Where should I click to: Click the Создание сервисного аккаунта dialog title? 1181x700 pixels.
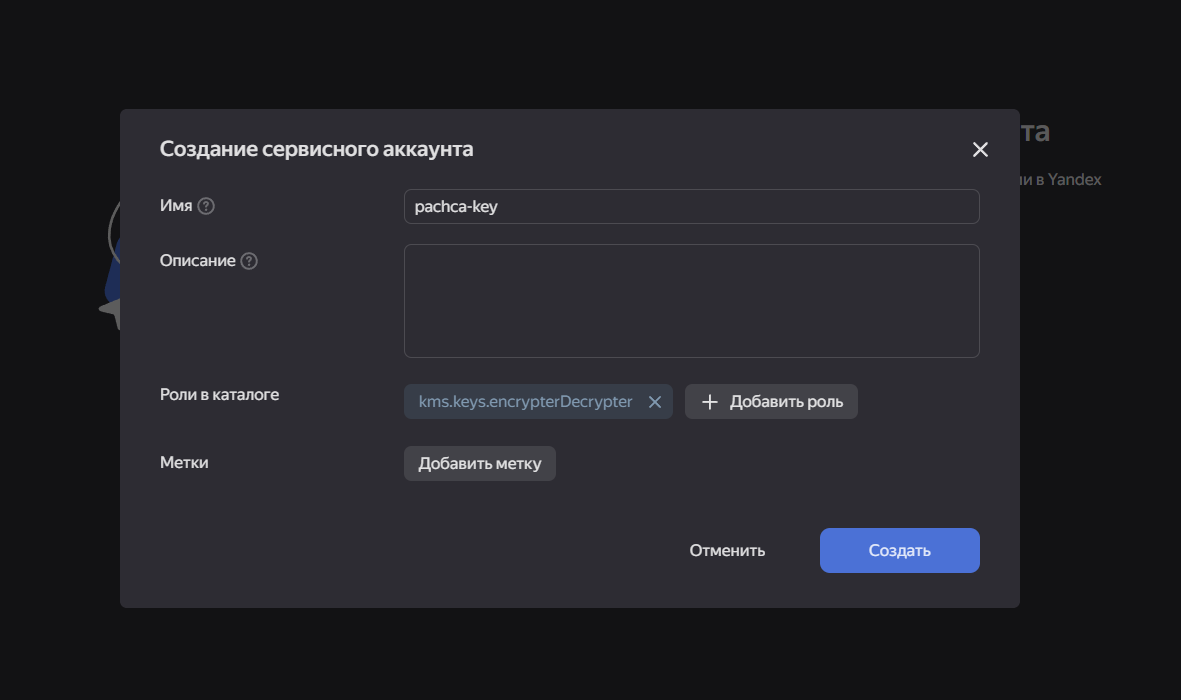(316, 150)
